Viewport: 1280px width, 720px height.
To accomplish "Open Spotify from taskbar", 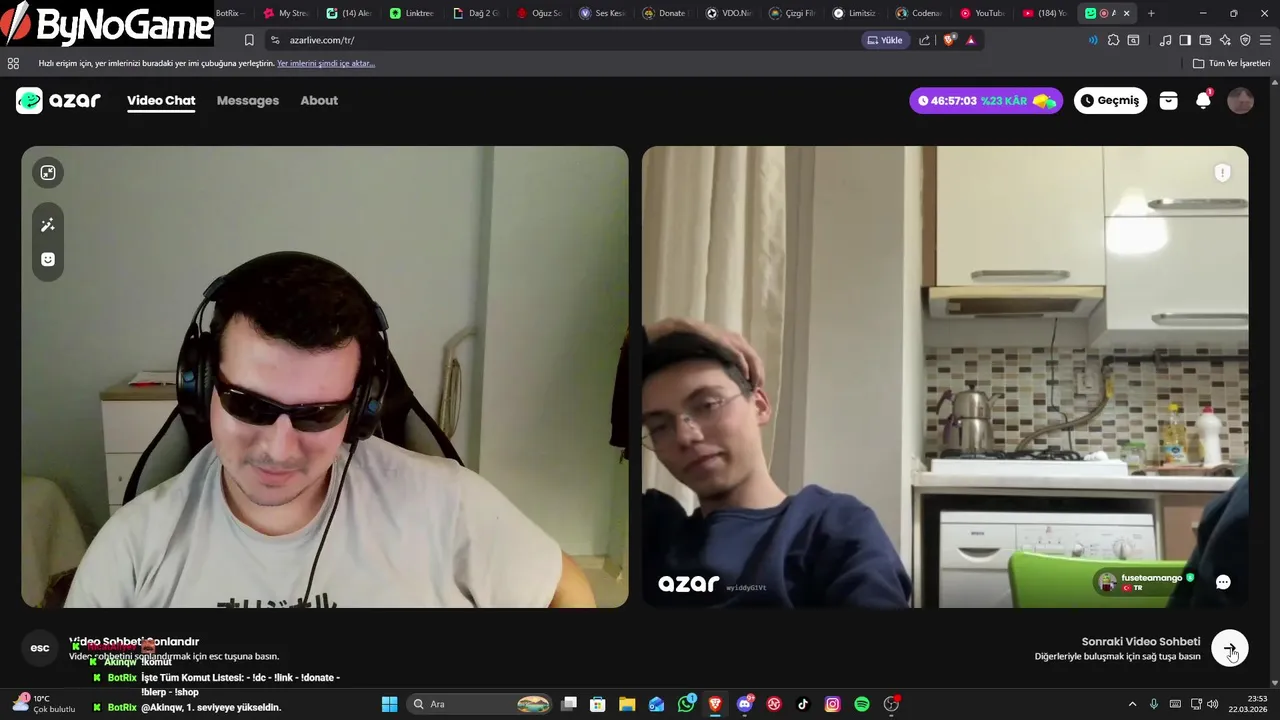I will point(862,704).
